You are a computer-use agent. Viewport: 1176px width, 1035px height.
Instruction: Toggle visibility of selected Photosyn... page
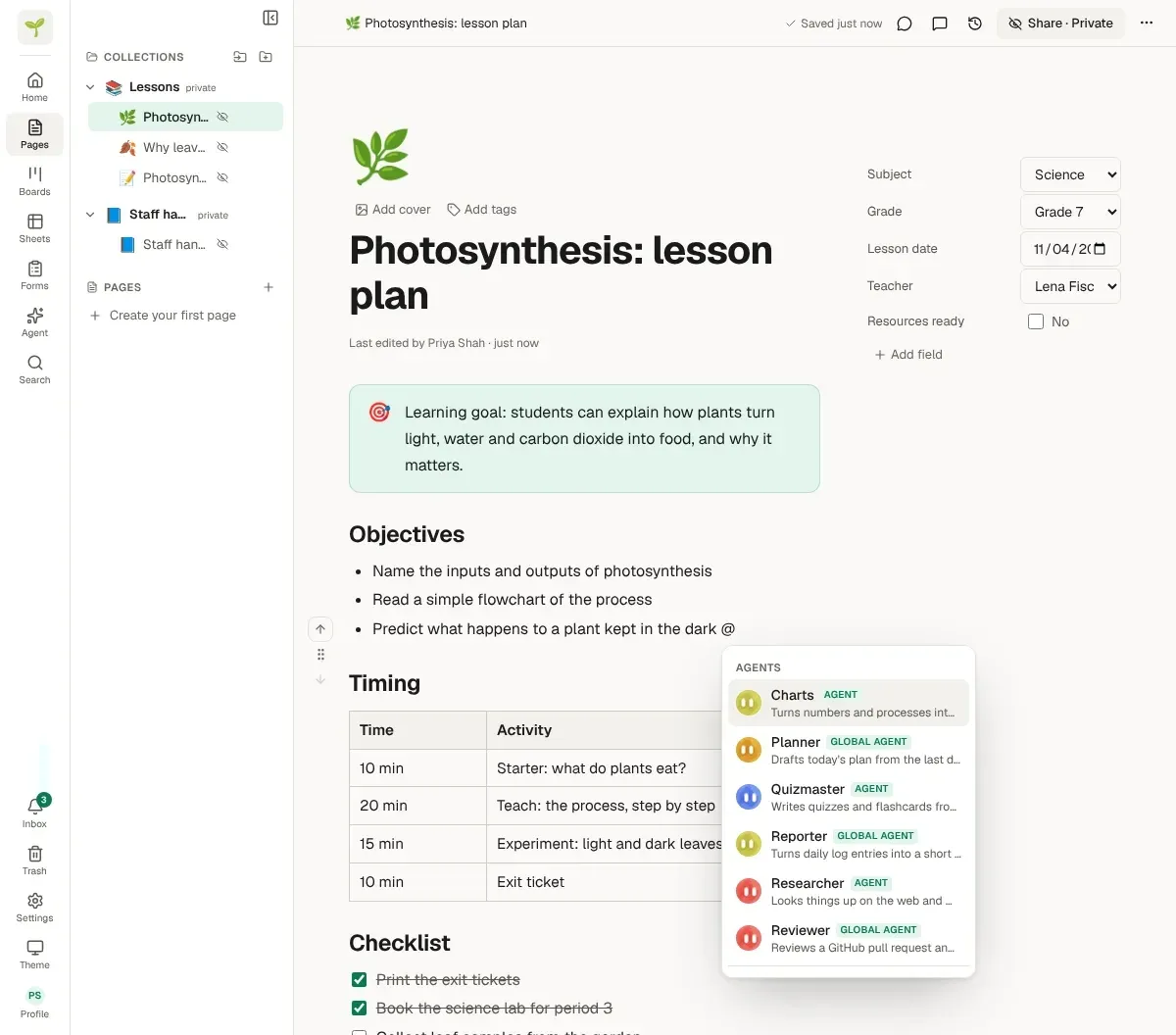tap(222, 117)
